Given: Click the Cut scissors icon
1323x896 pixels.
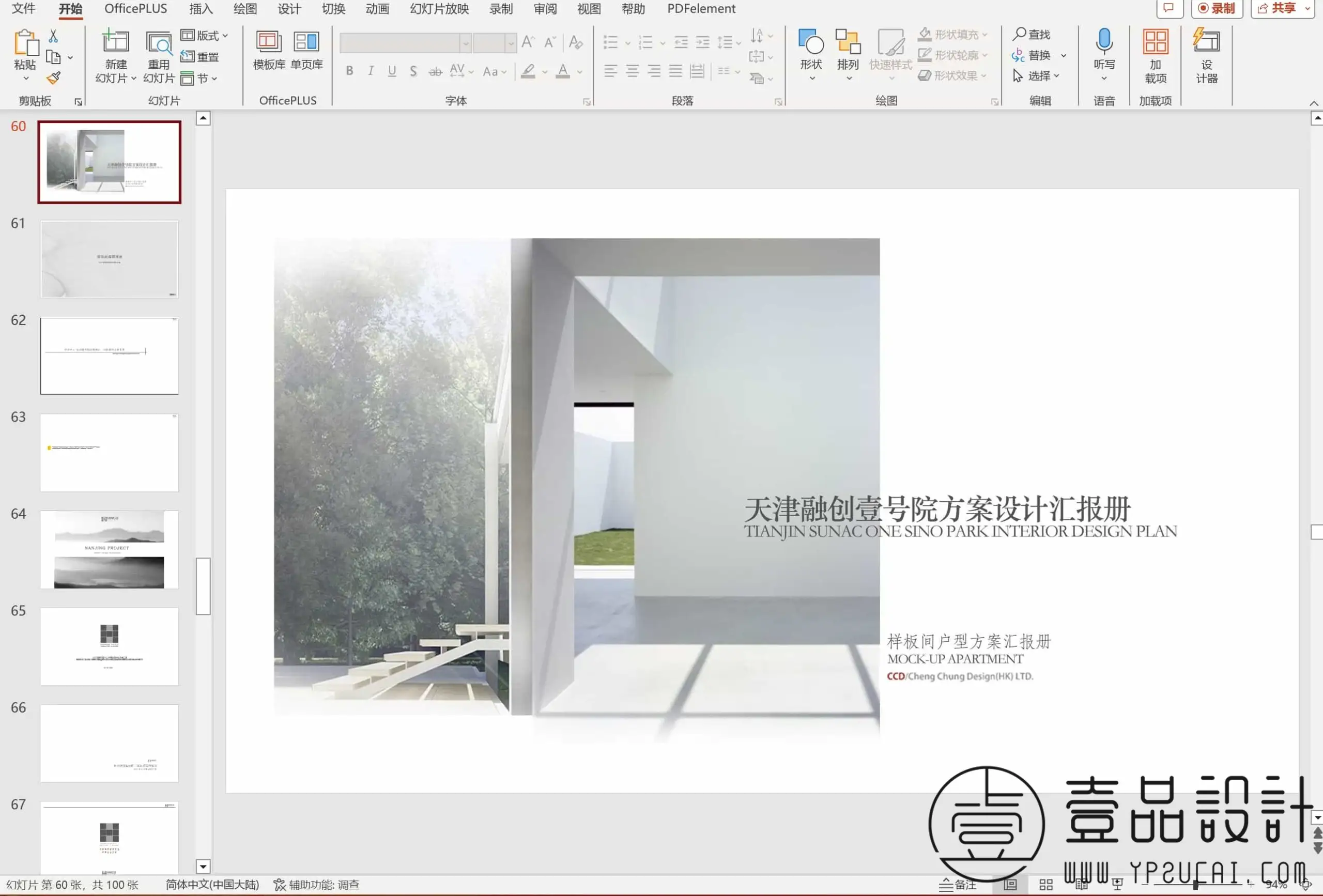Looking at the screenshot, I should pos(54,37).
